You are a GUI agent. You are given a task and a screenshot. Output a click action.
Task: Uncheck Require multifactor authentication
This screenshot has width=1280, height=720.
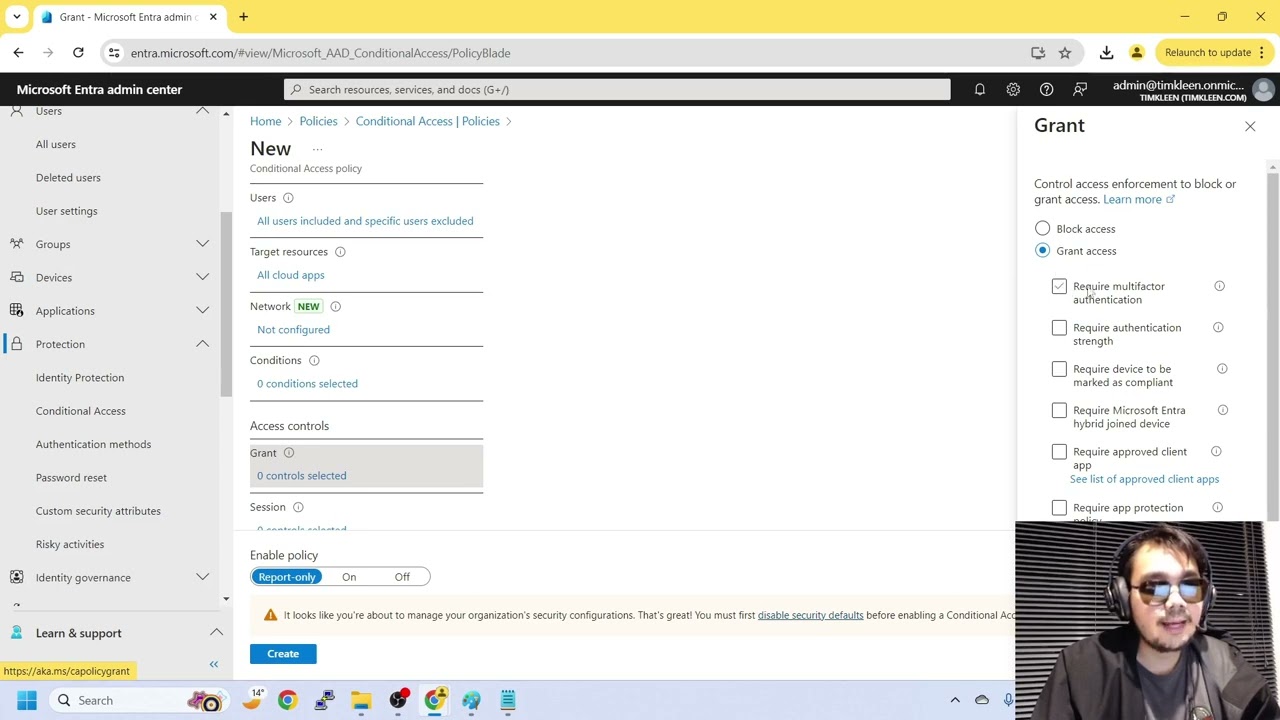1059,287
